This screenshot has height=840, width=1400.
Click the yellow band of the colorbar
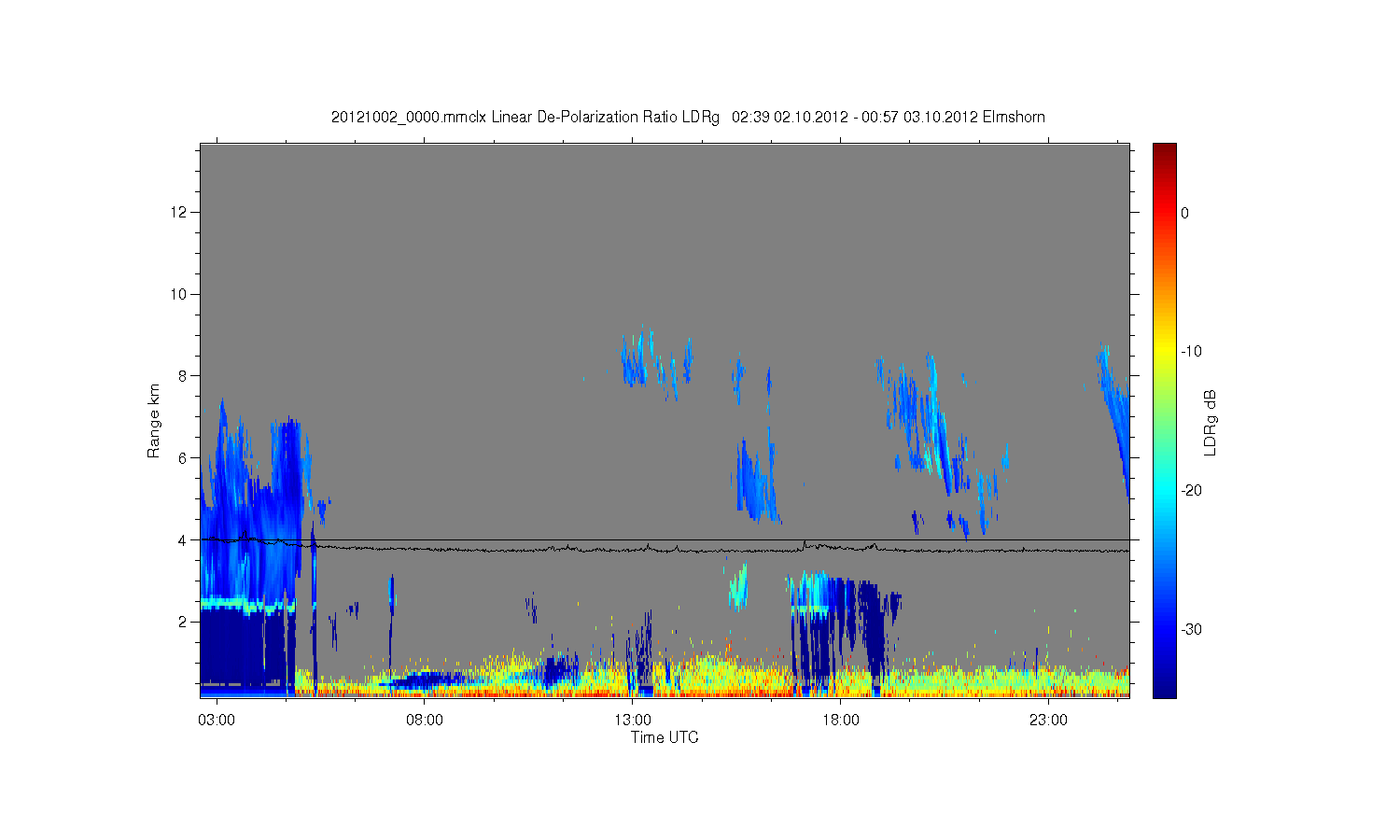(x=1165, y=352)
